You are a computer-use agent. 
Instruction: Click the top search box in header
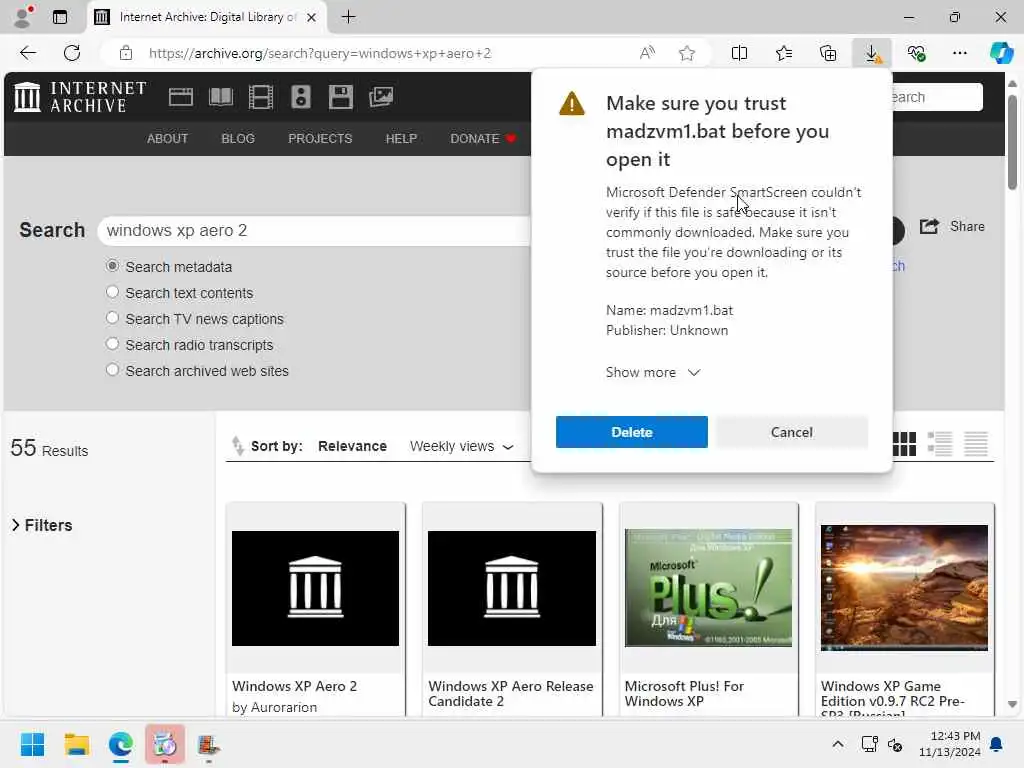(x=937, y=97)
